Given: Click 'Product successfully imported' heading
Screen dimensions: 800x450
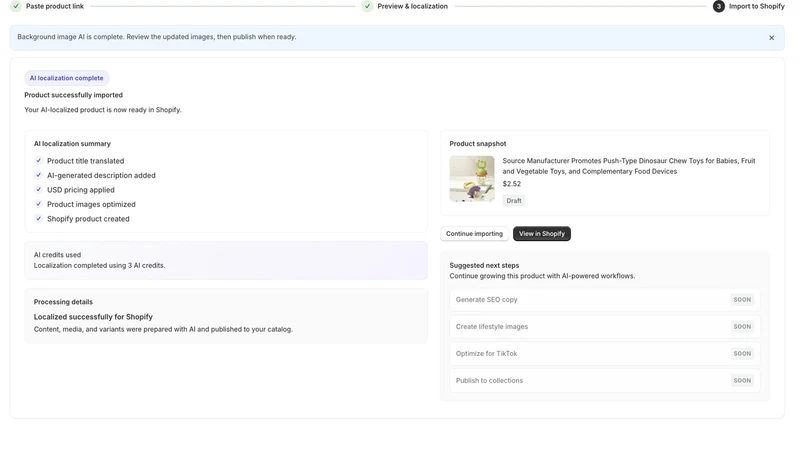Looking at the screenshot, I should (73, 95).
